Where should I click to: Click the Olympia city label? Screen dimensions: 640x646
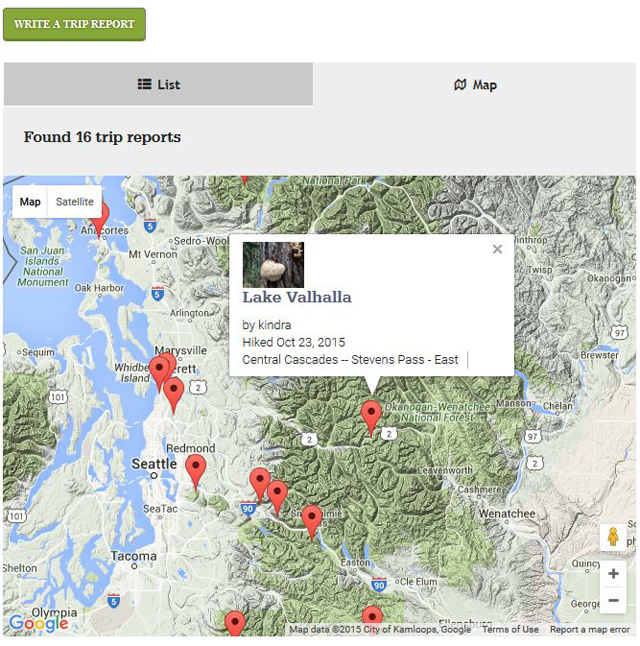point(54,612)
